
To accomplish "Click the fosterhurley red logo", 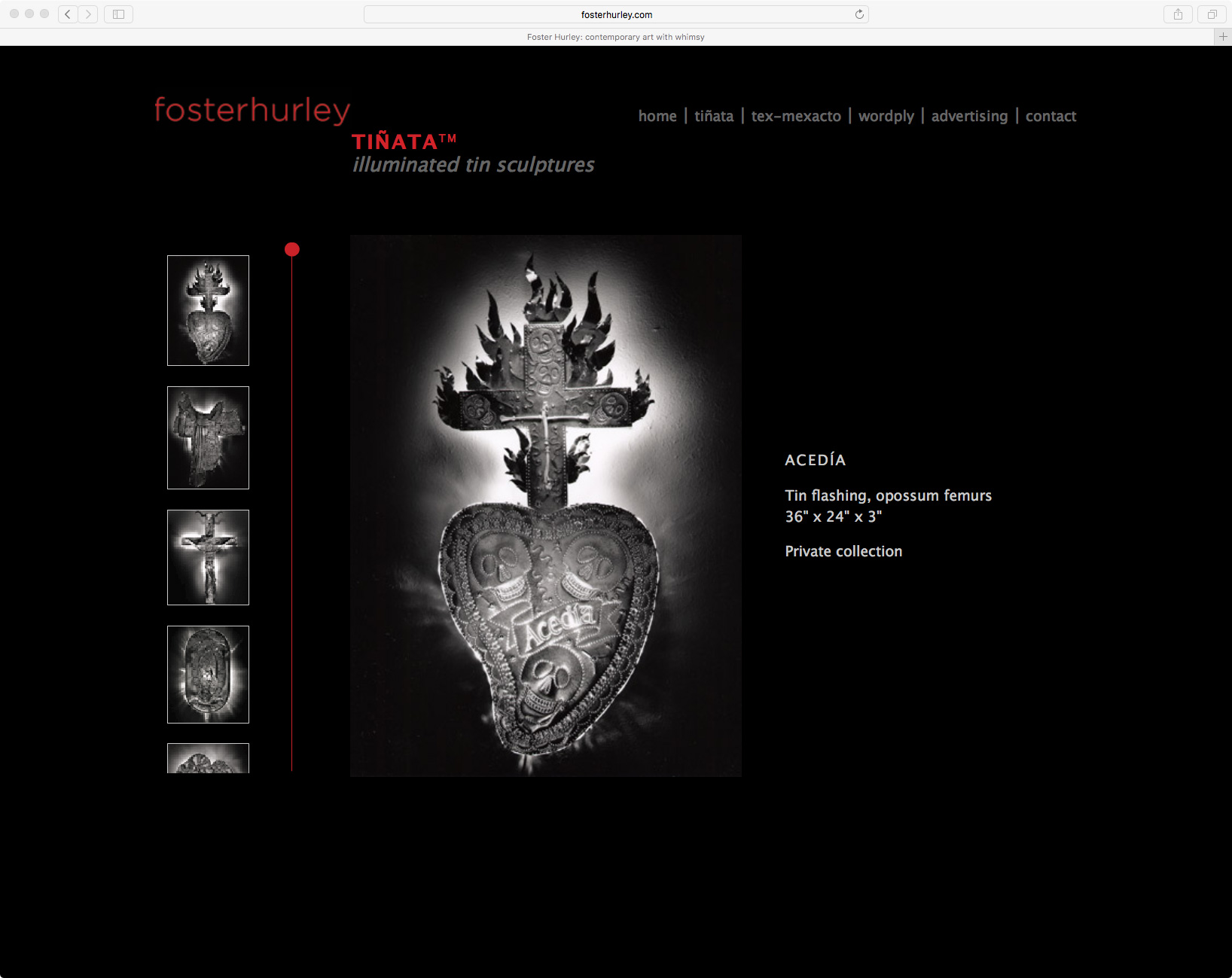I will (252, 110).
